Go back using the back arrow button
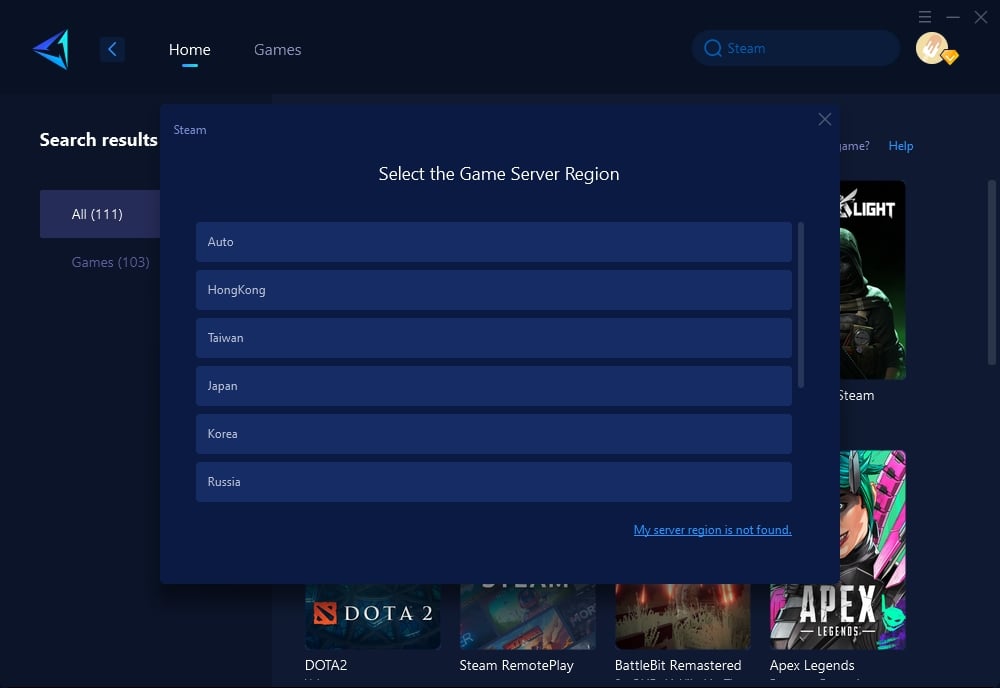Viewport: 1000px width, 688px height. tap(112, 49)
